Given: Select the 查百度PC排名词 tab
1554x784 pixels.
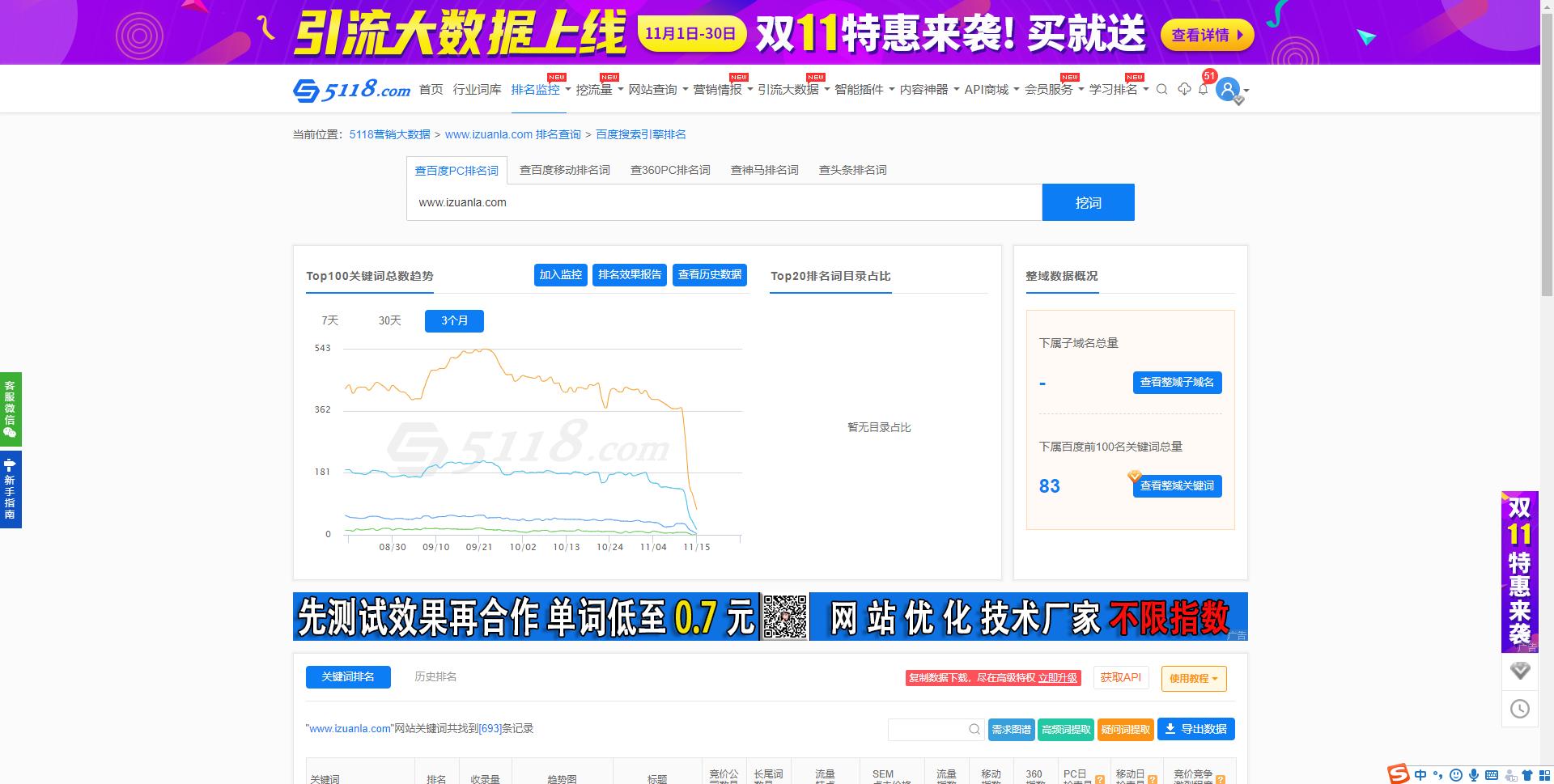Looking at the screenshot, I should click(456, 171).
